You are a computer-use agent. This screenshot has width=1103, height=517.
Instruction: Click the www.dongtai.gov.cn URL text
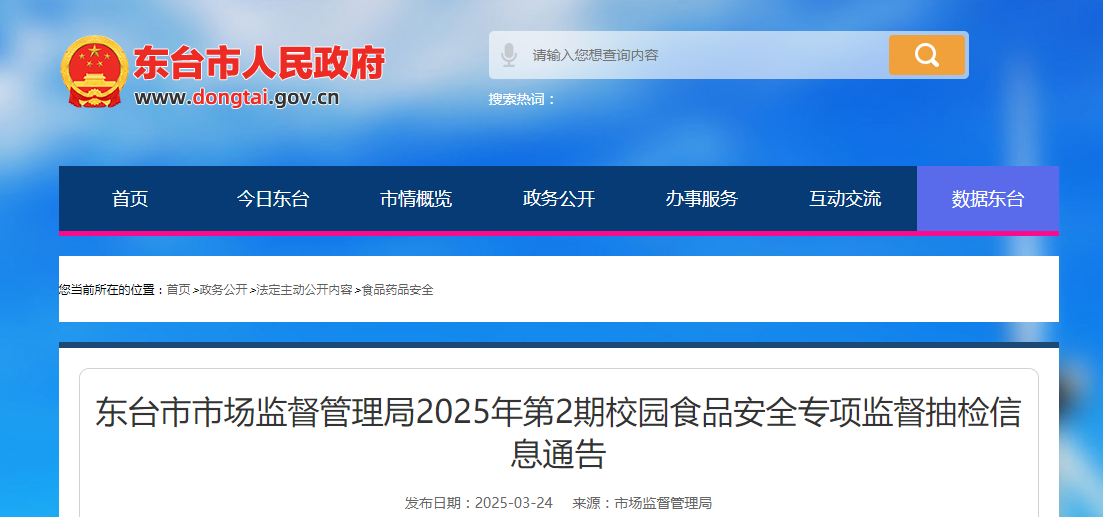[237, 97]
